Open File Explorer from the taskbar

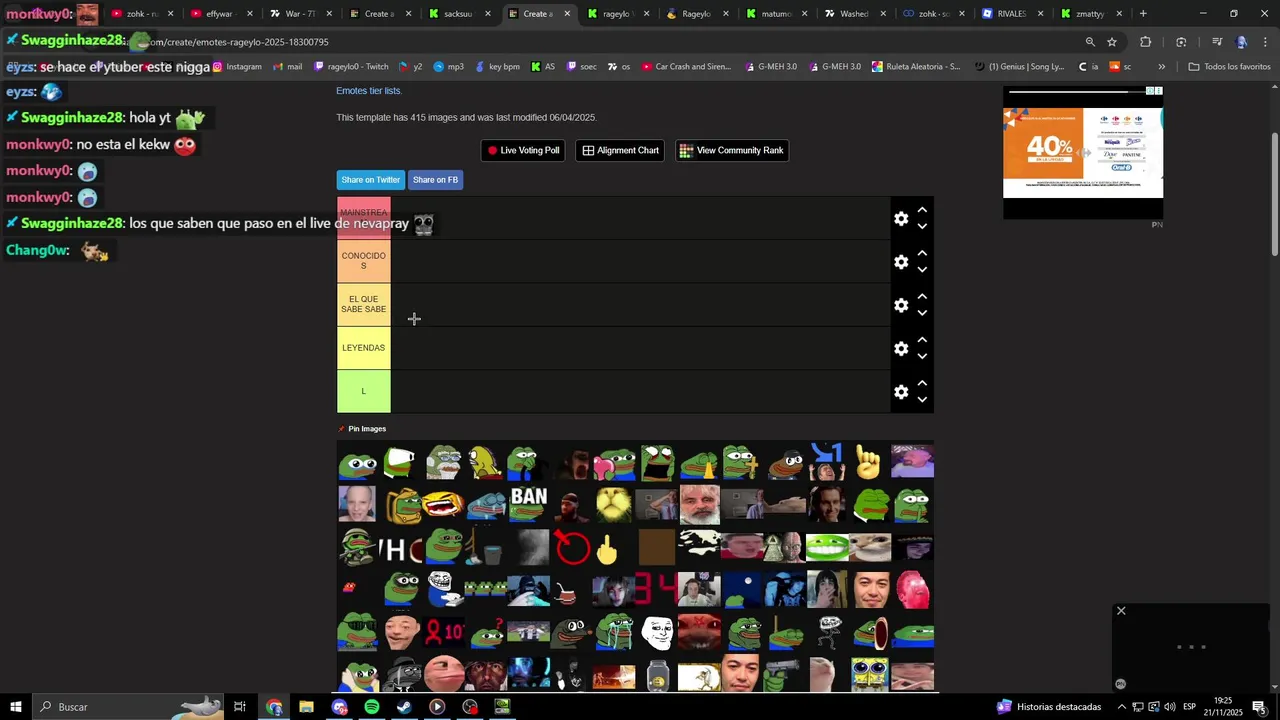pyautogui.click(x=307, y=707)
